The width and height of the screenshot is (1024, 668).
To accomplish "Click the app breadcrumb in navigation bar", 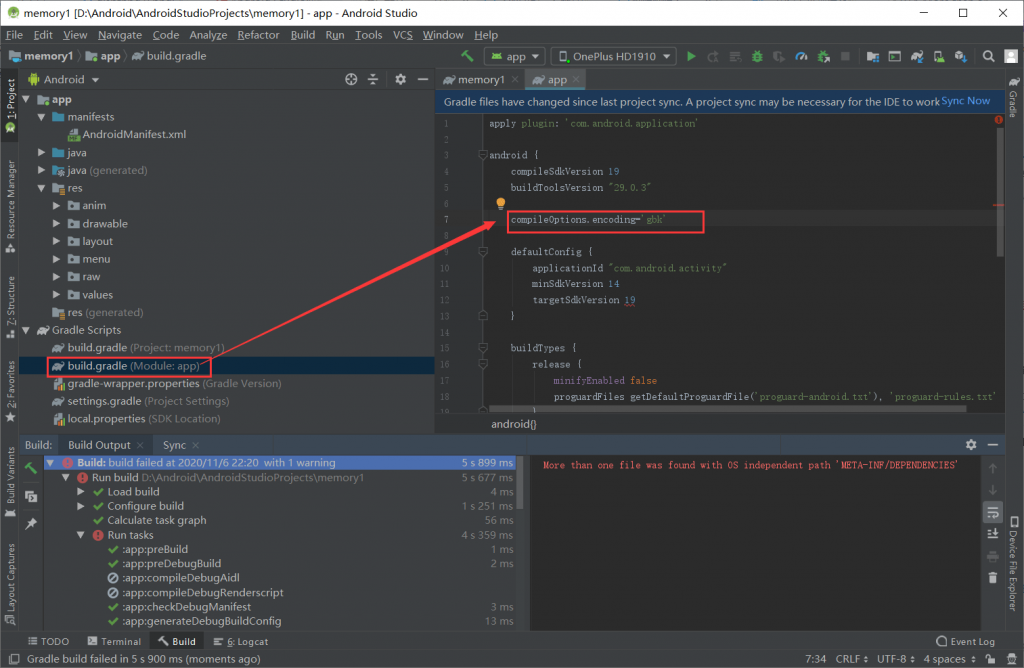I will coord(103,57).
